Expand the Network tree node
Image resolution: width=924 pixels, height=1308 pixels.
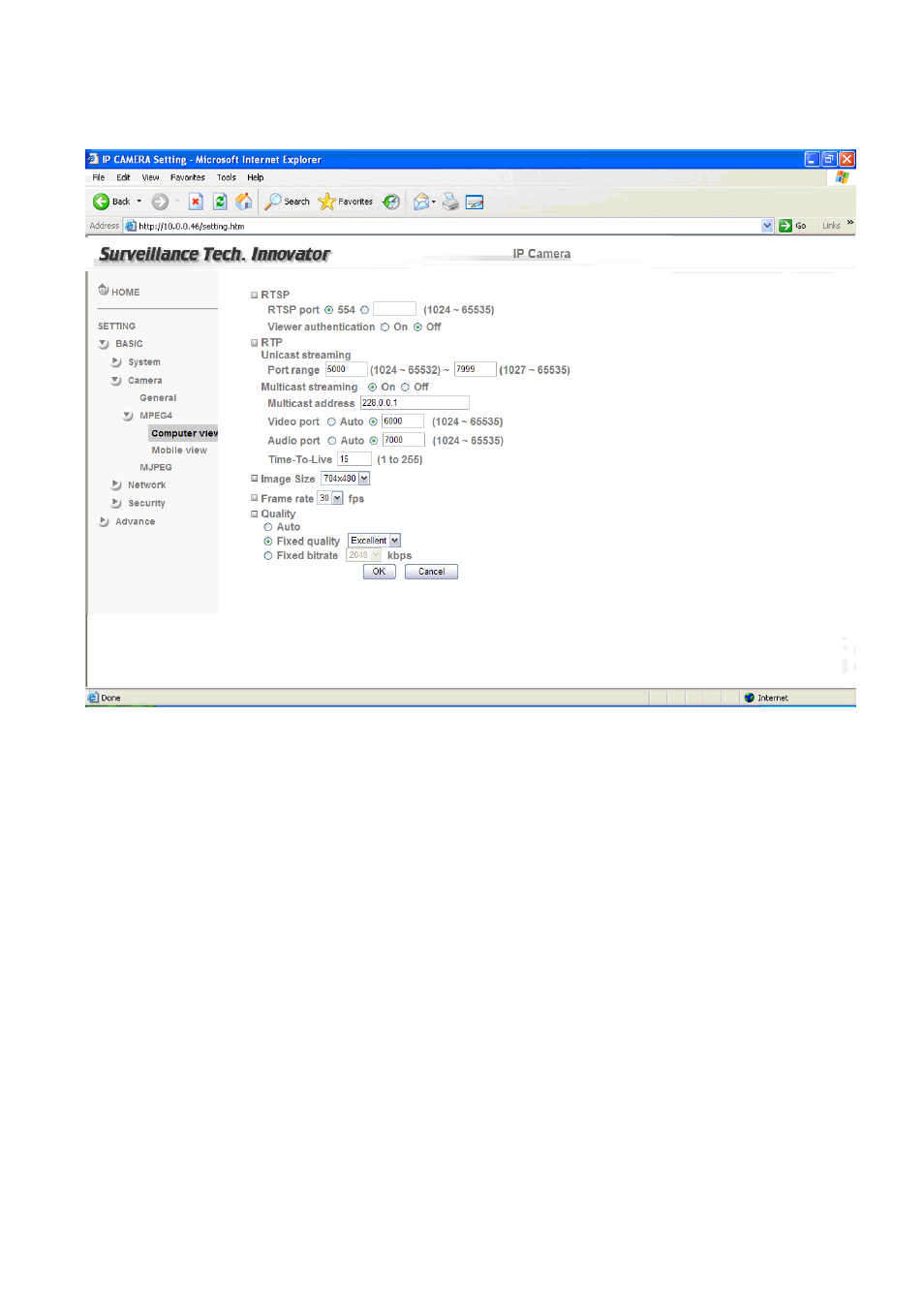tap(116, 485)
